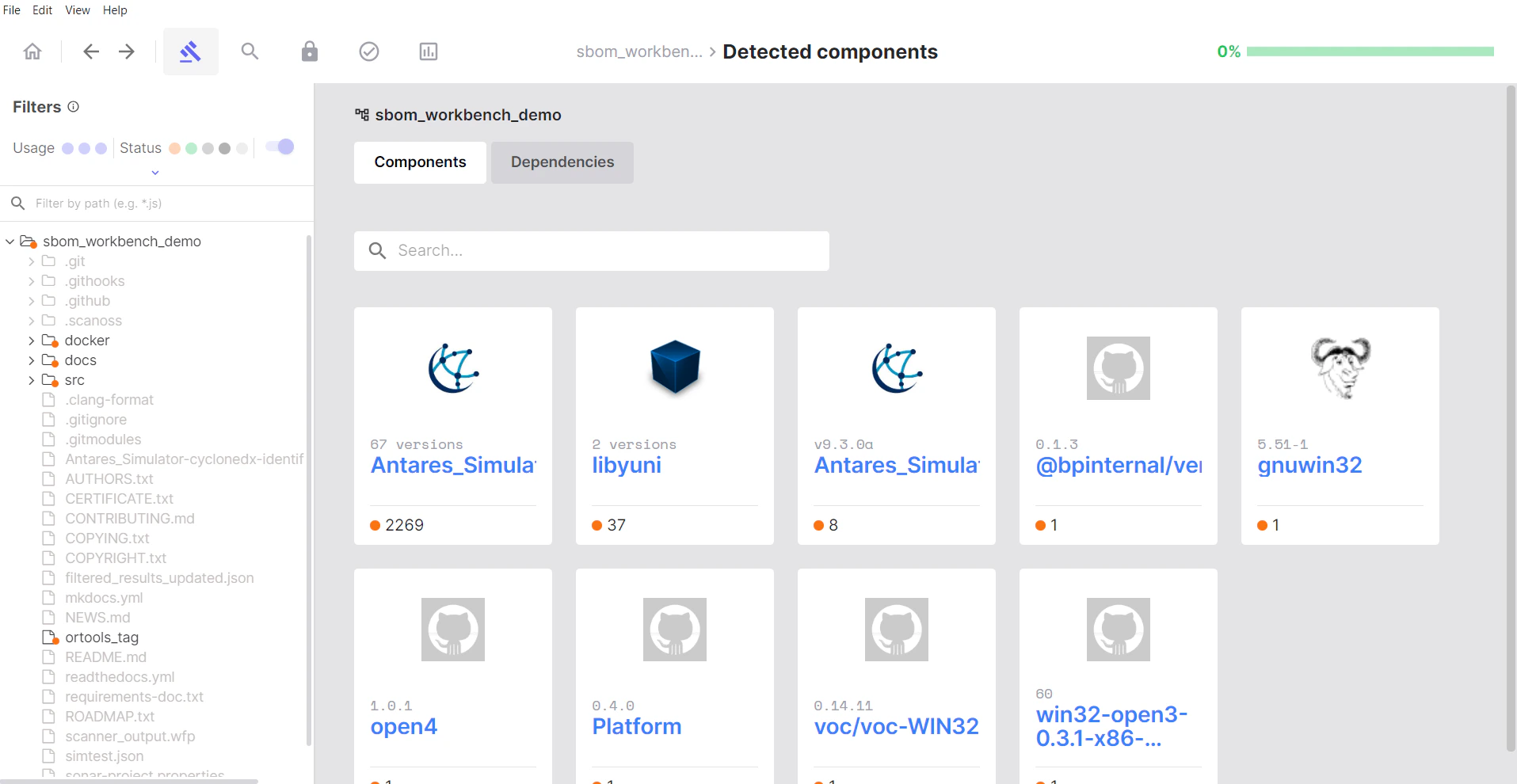
Task: Open search via the magnifier toolbar icon
Action: (x=250, y=51)
